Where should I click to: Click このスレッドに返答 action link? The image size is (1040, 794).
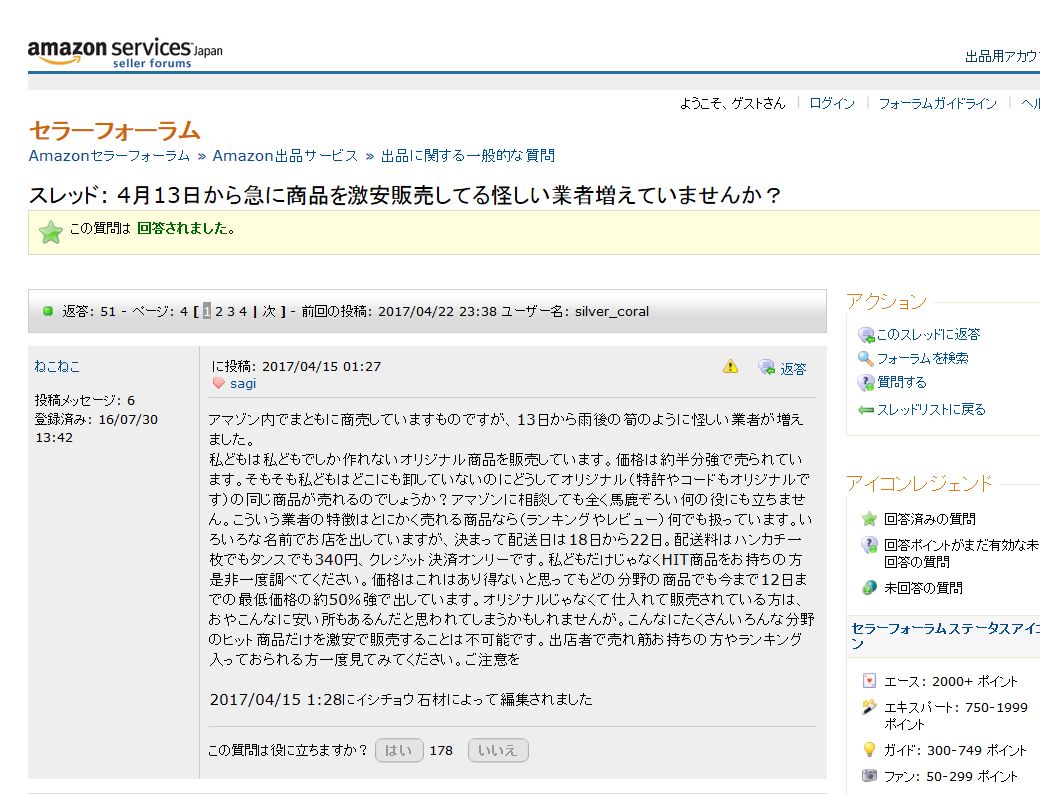pyautogui.click(x=928, y=335)
